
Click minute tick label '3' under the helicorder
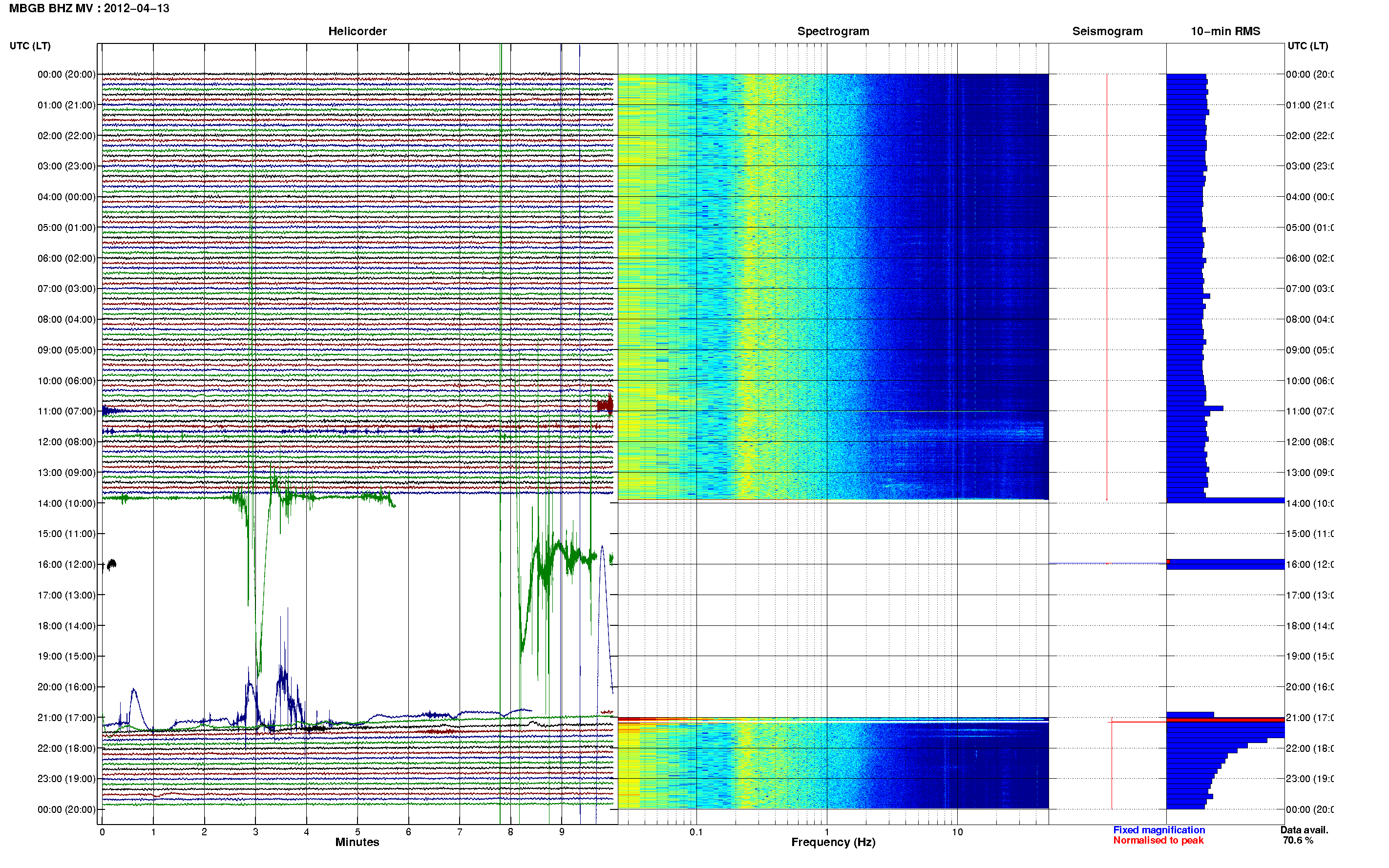pos(255,832)
